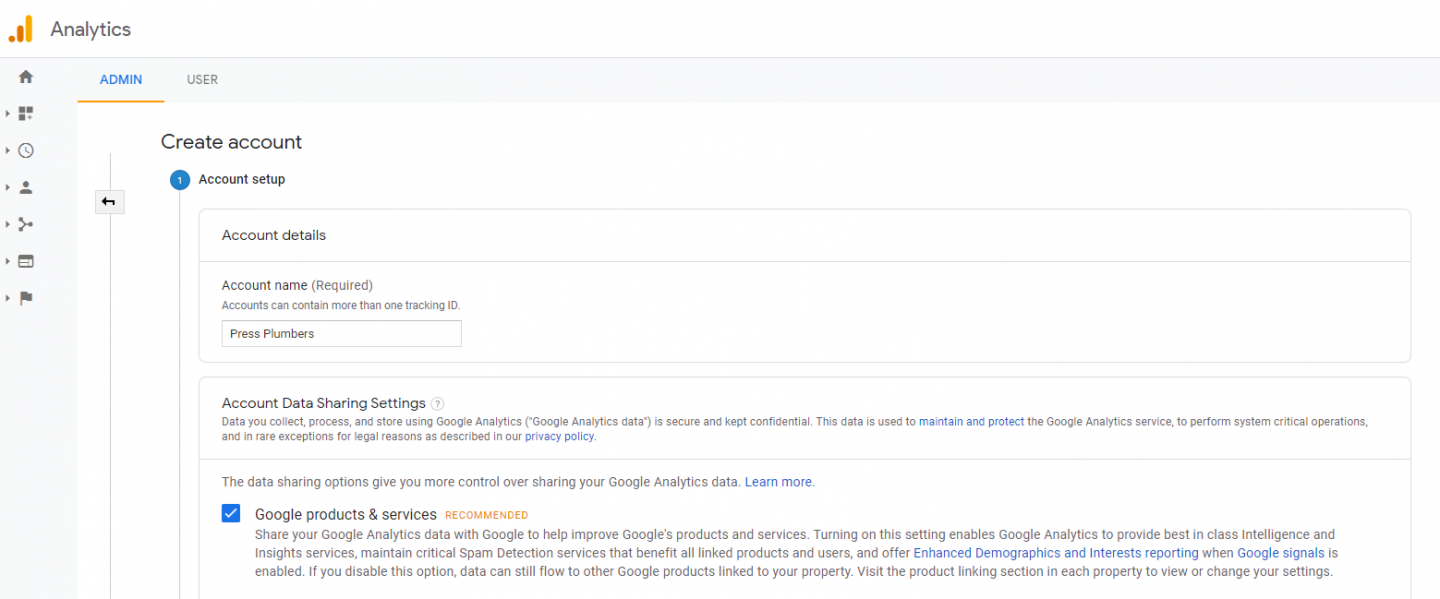Open Audience person icon in sidebar
The width and height of the screenshot is (1440, 599).
(26, 187)
